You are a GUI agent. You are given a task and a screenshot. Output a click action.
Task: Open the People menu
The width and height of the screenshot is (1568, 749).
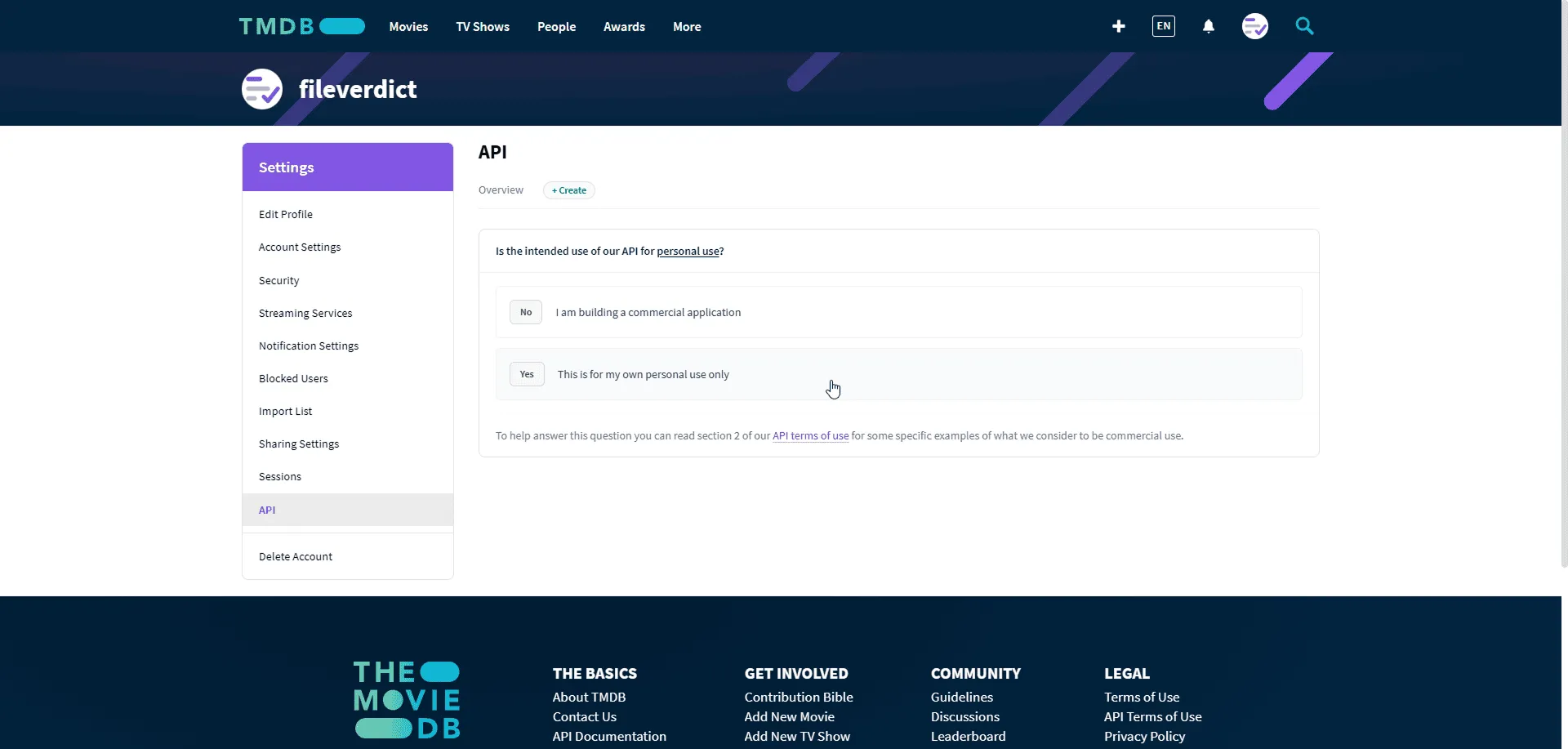coord(557,27)
